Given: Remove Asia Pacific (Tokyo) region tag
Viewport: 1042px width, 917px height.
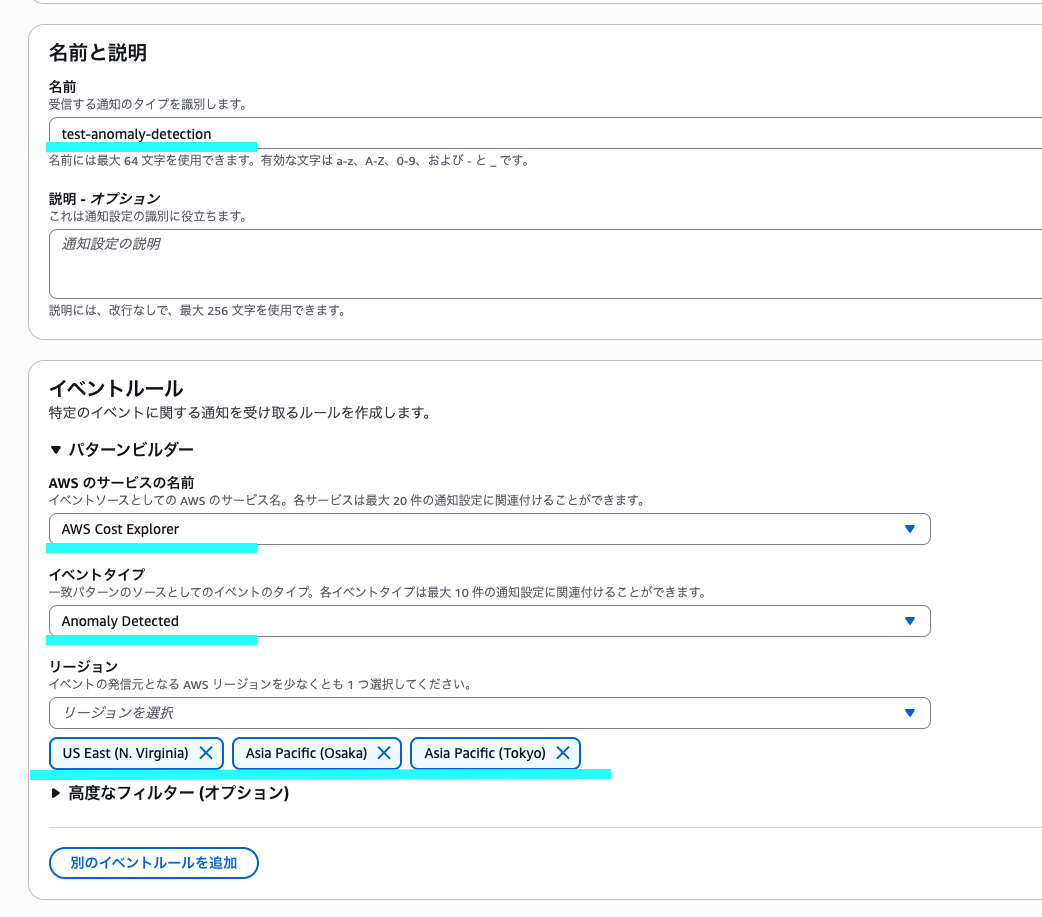Looking at the screenshot, I should (563, 753).
